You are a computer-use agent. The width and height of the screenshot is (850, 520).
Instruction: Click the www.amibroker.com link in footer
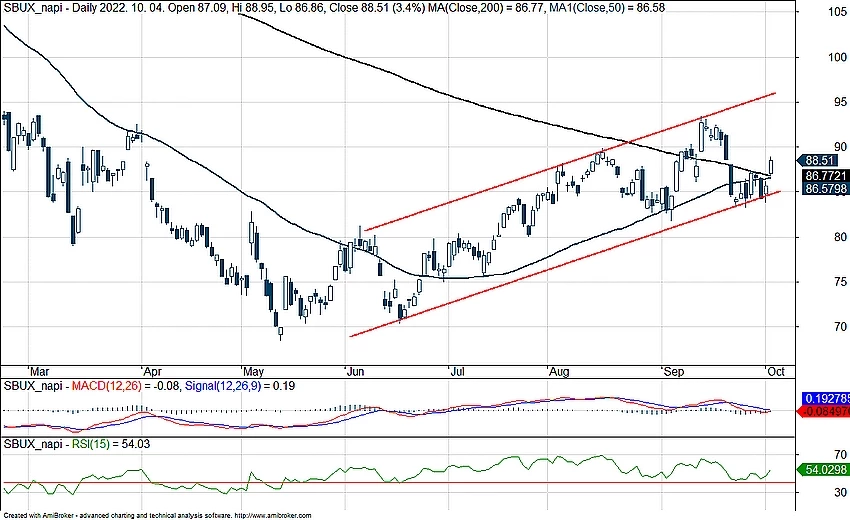274,516
